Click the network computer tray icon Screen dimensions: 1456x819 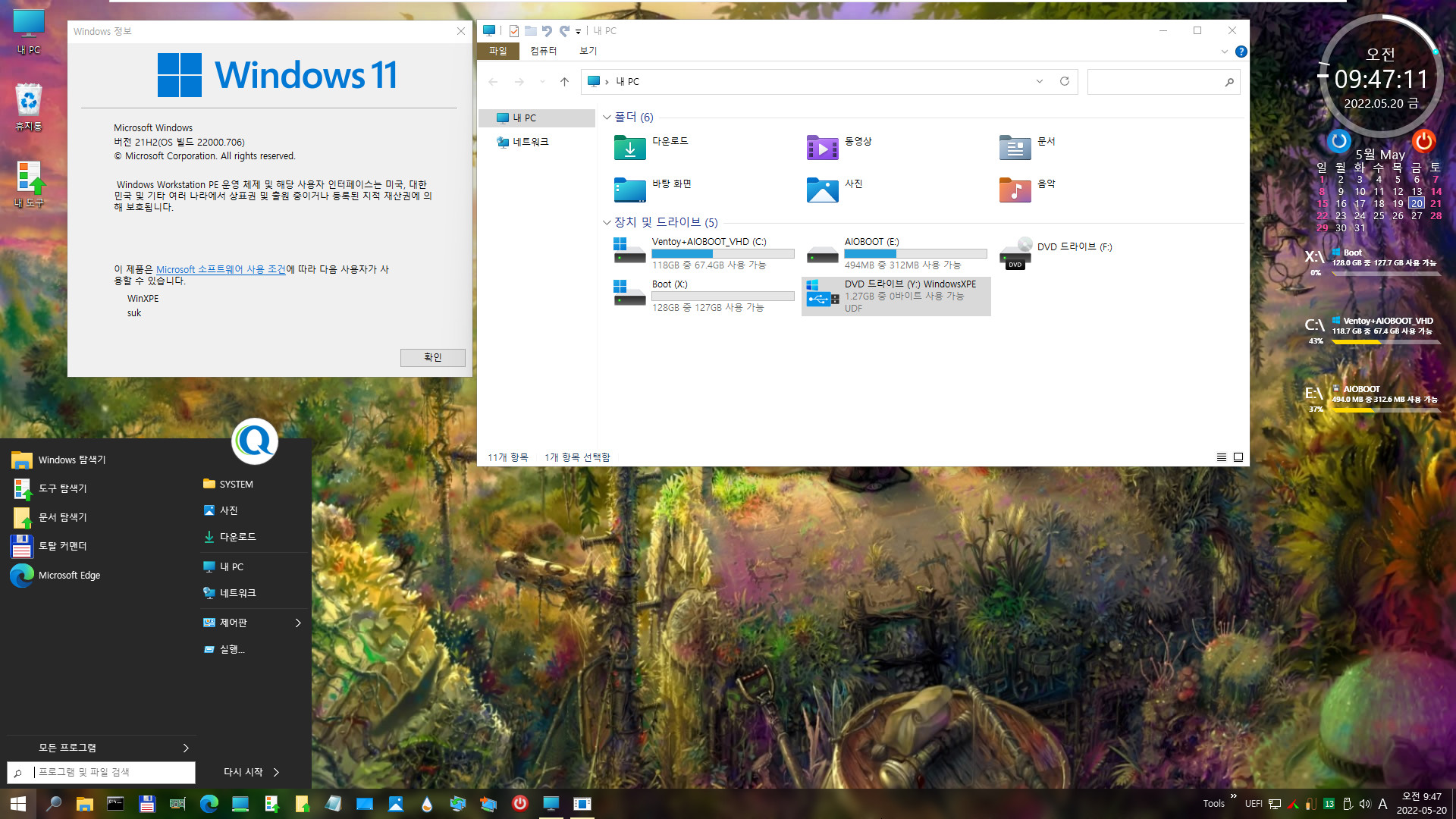click(1275, 804)
